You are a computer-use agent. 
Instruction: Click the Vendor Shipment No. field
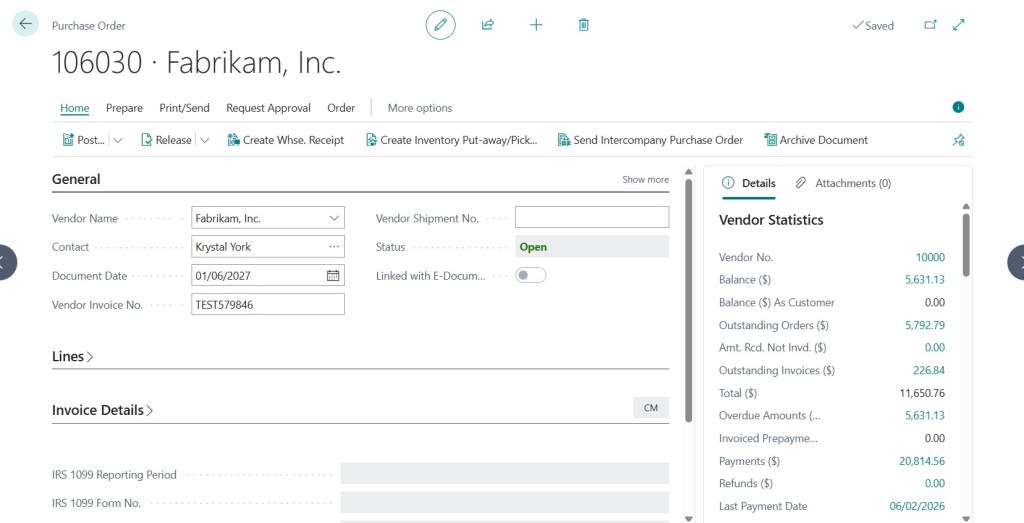click(592, 217)
